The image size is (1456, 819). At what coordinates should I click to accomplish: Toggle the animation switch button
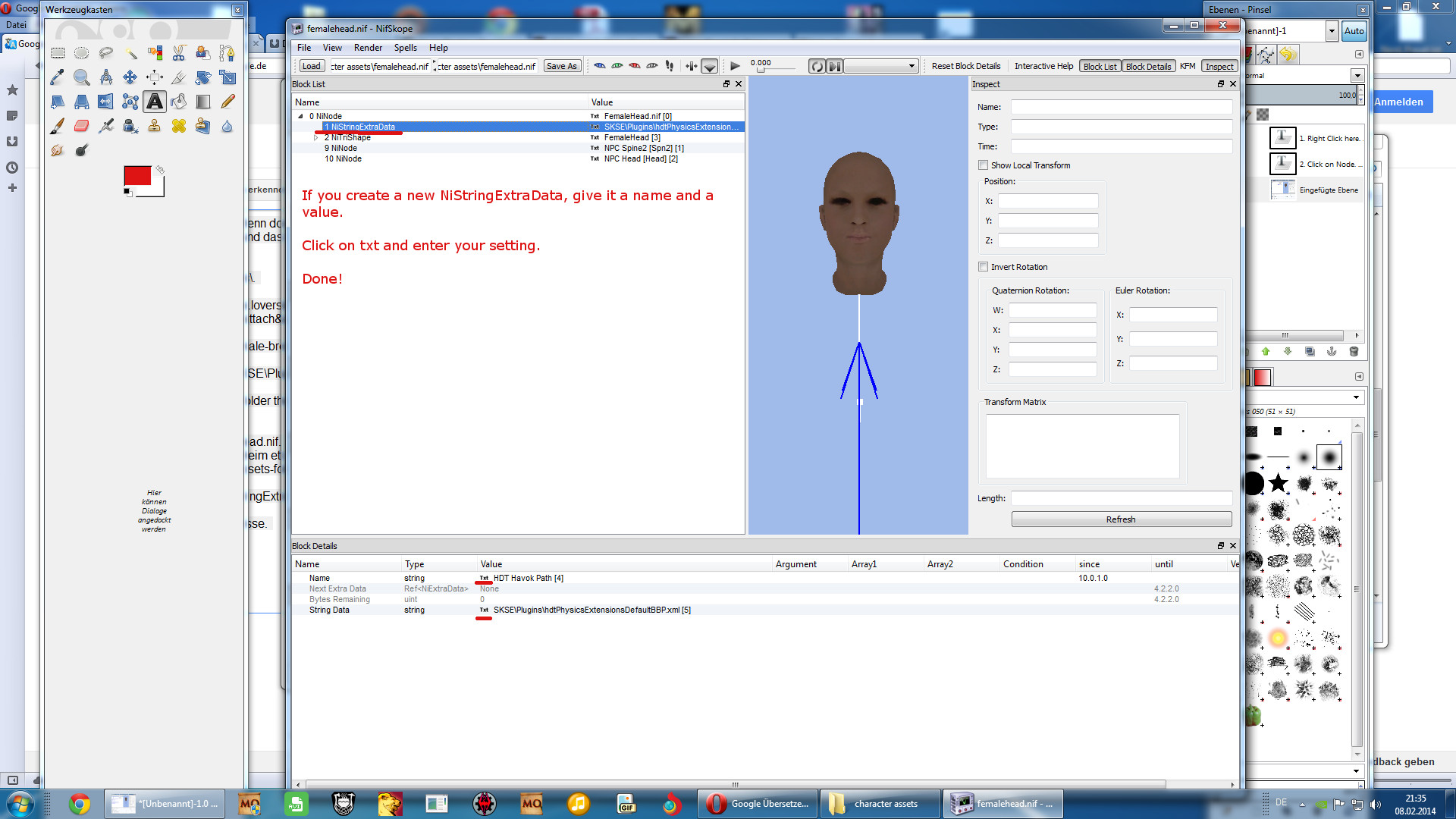coord(834,66)
